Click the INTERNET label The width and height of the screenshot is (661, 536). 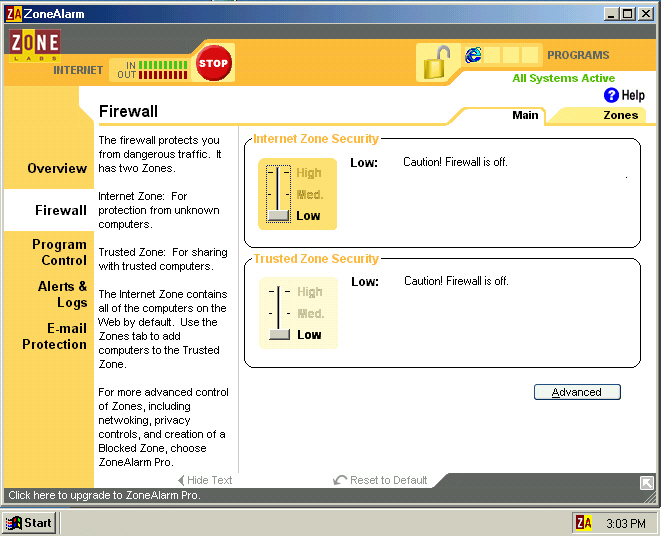pyautogui.click(x=78, y=70)
